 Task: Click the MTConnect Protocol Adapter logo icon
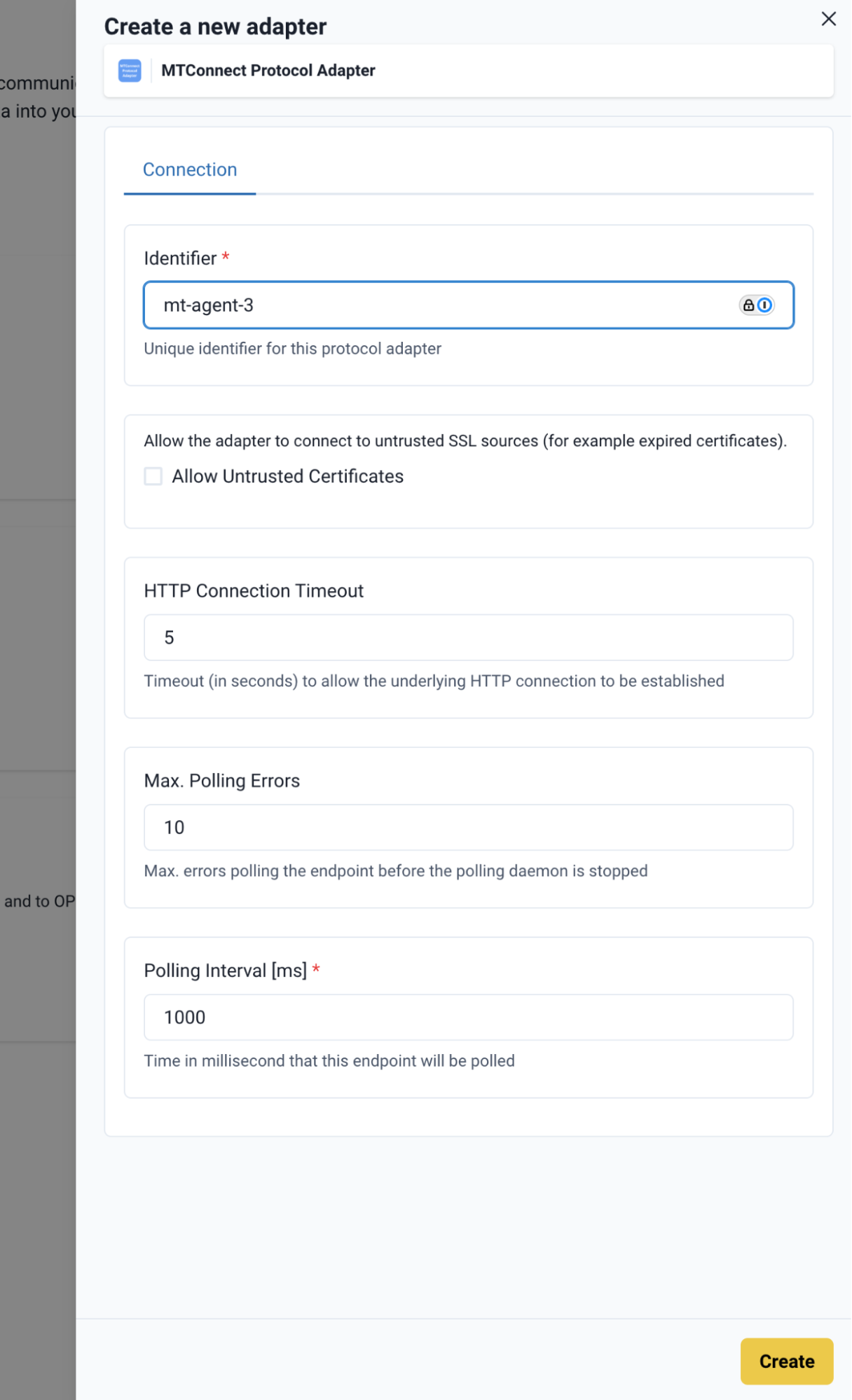130,71
